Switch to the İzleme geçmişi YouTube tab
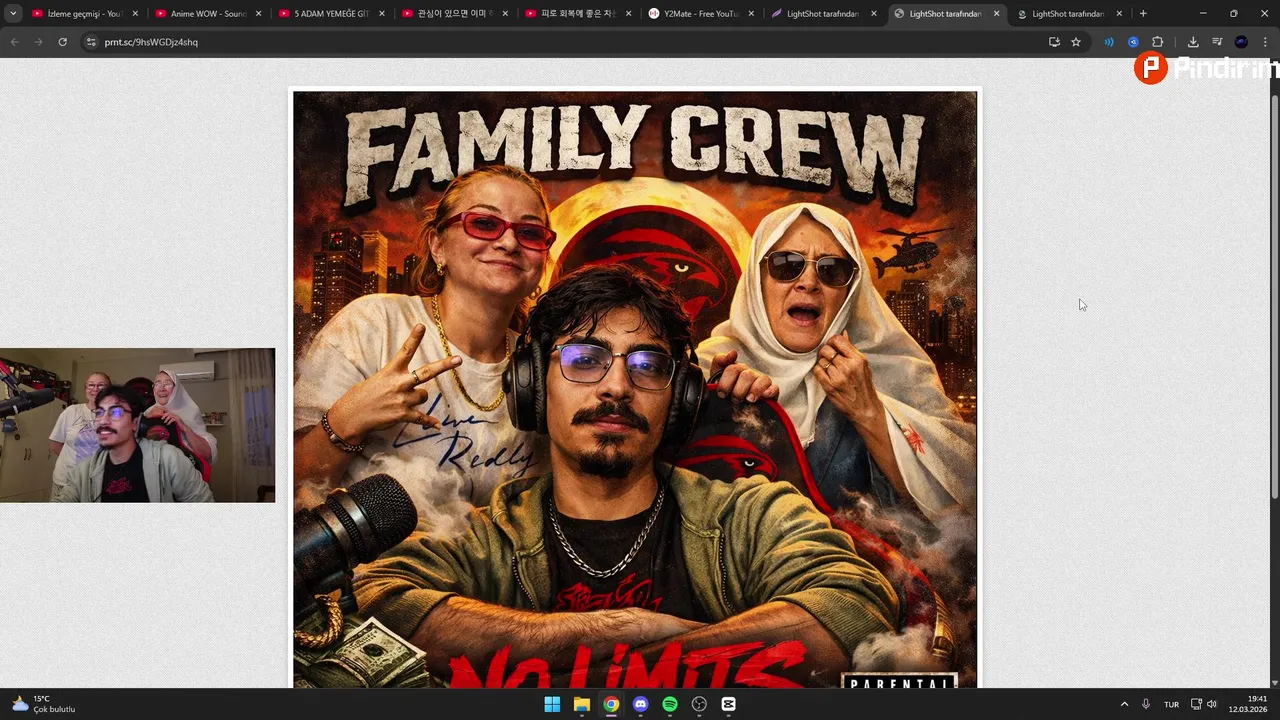 tap(84, 14)
